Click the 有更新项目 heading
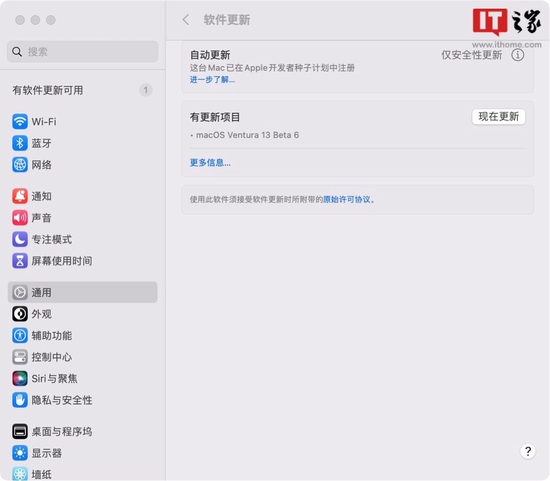The height and width of the screenshot is (481, 550). (x=215, y=117)
